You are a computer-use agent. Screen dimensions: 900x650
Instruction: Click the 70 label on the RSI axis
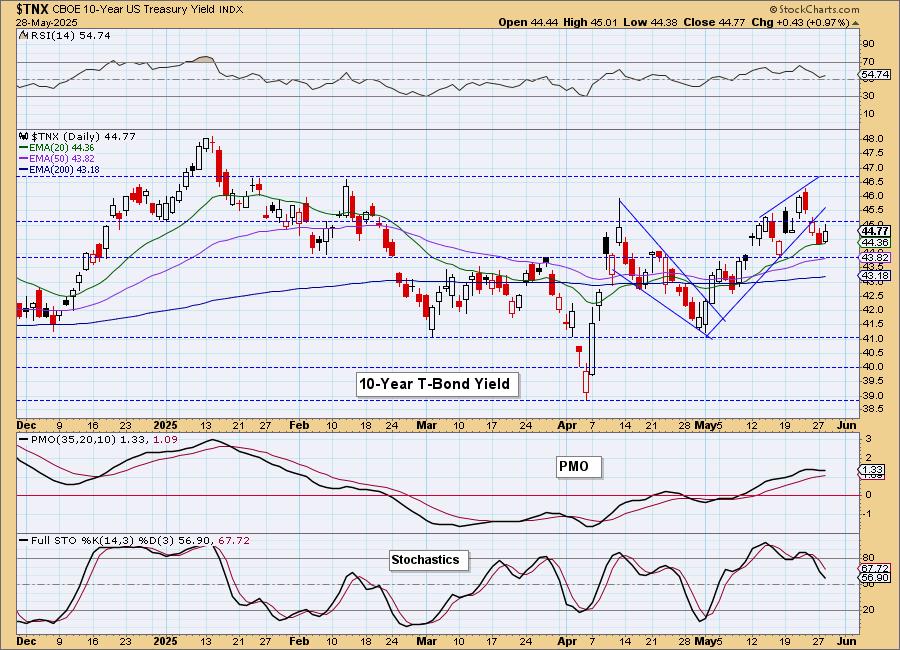pyautogui.click(x=868, y=61)
